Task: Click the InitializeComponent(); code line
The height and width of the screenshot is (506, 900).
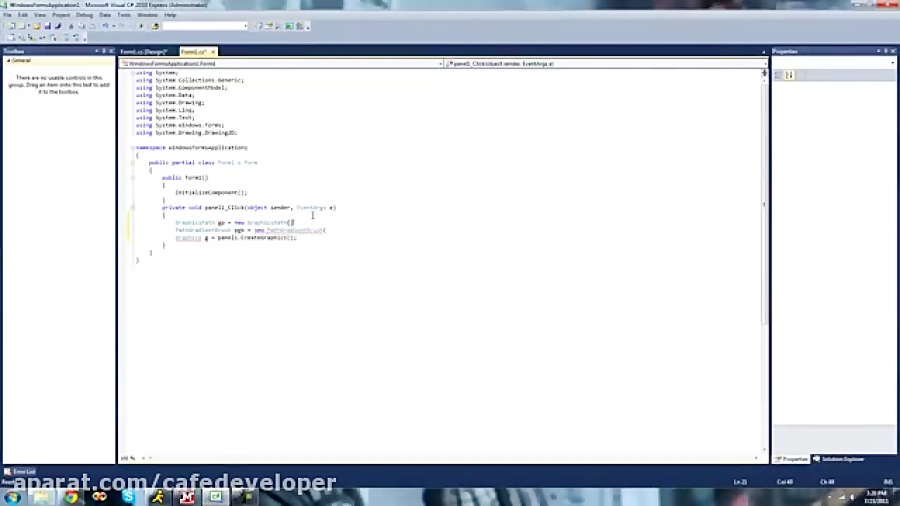Action: [x=211, y=192]
